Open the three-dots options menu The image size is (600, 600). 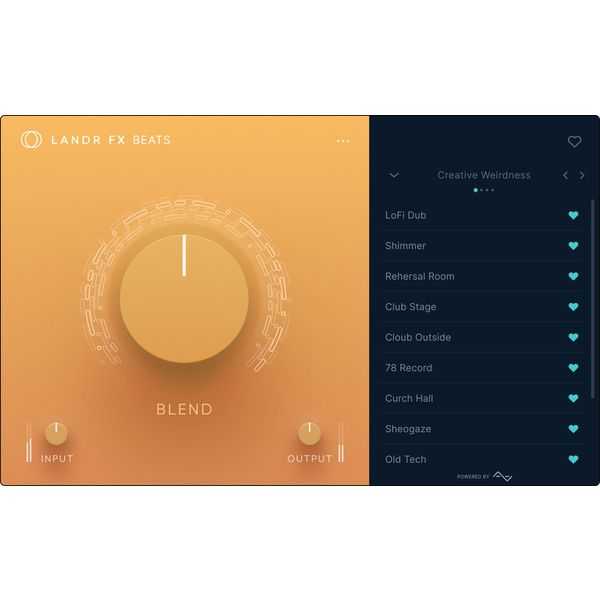tap(343, 141)
